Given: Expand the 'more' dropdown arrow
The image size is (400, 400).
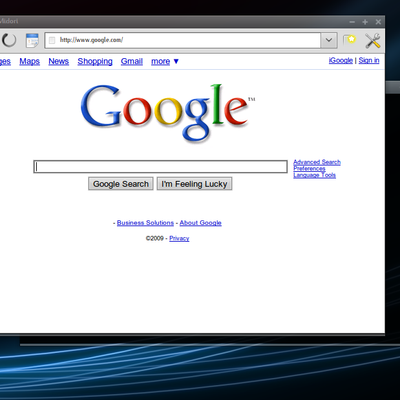Looking at the screenshot, I should point(176,61).
